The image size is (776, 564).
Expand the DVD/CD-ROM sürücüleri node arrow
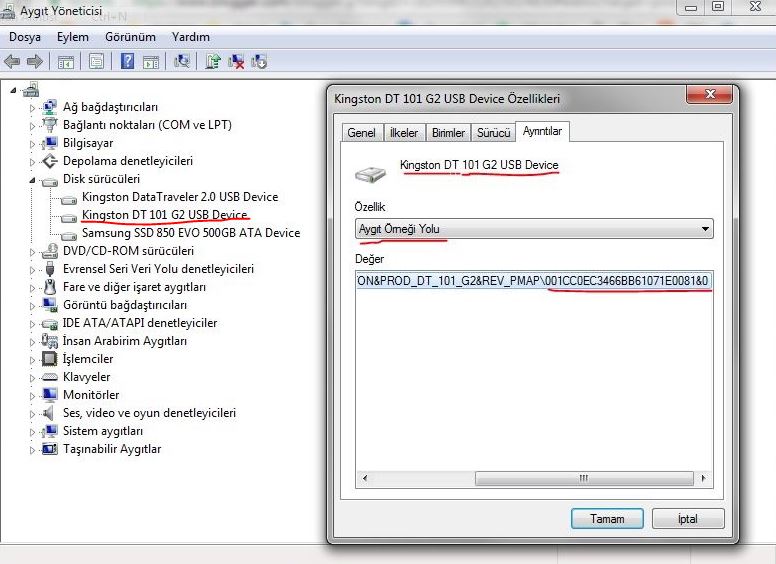coord(32,252)
